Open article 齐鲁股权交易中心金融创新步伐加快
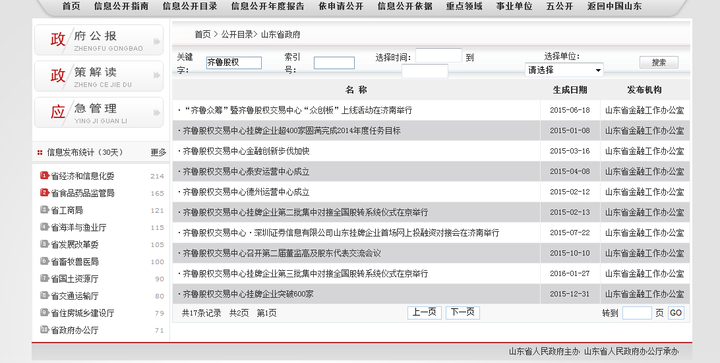 [246, 151]
